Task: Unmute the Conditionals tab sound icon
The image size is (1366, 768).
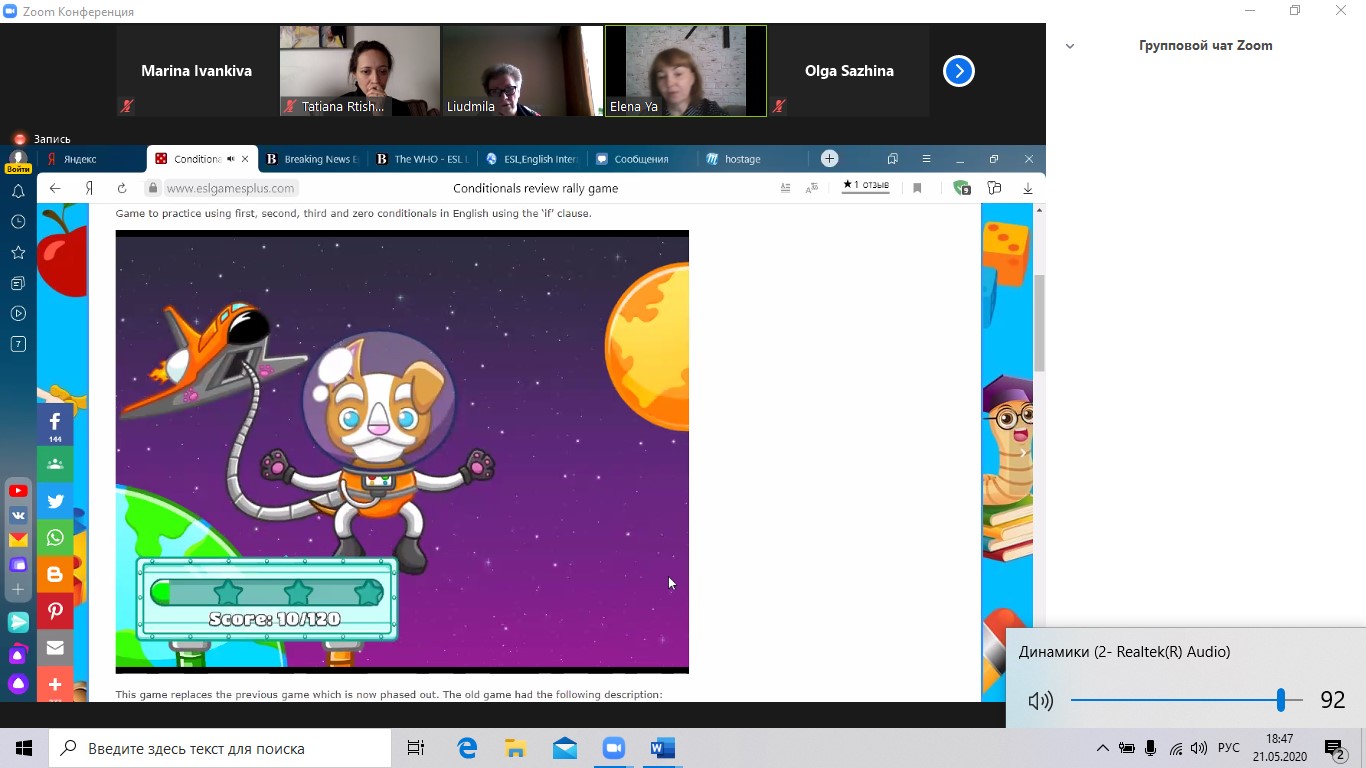Action: pyautogui.click(x=231, y=159)
